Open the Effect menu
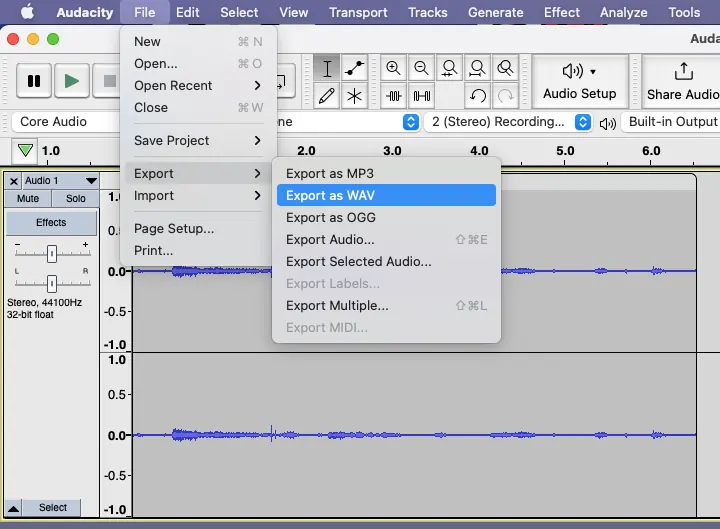The height and width of the screenshot is (529, 720). (x=562, y=12)
